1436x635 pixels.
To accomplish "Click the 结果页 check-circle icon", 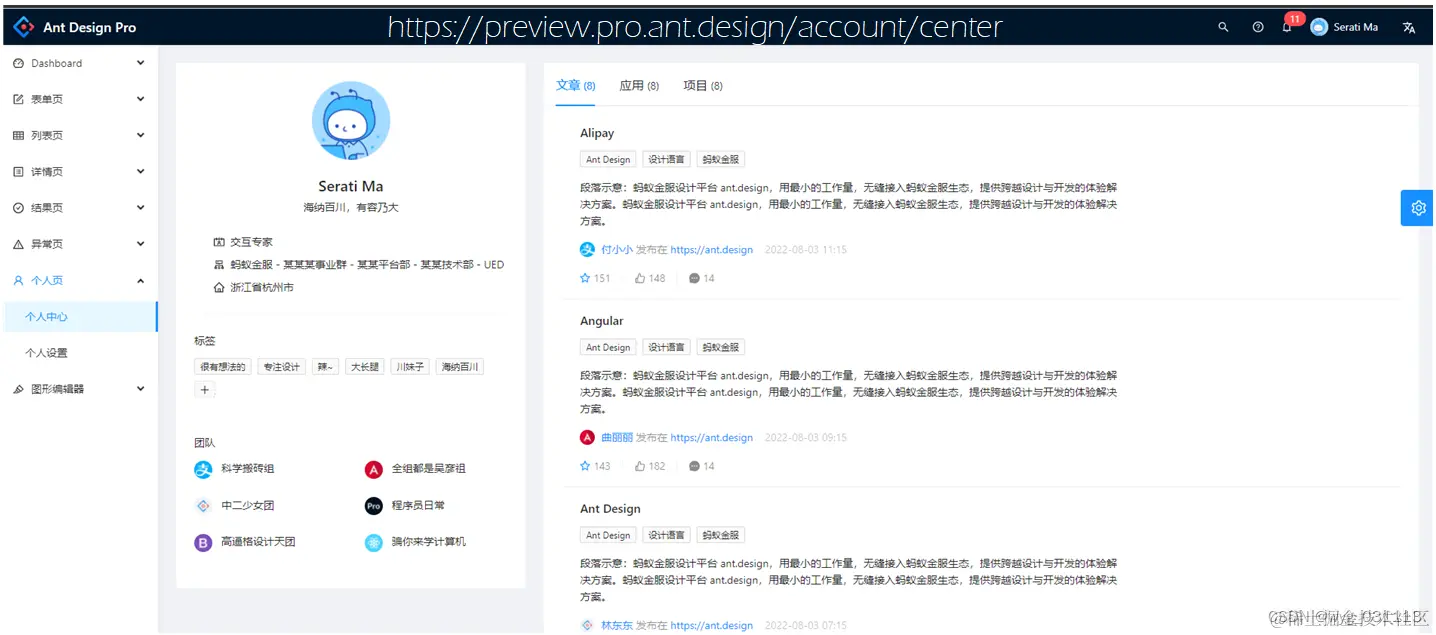I will [x=18, y=208].
